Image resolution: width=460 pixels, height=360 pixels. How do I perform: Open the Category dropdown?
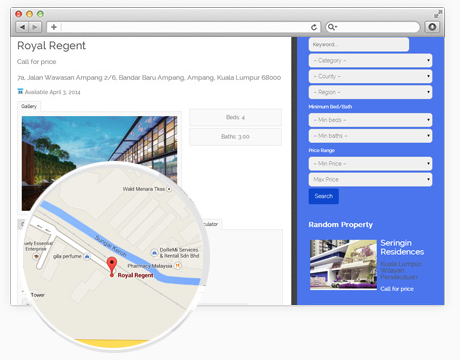[x=370, y=61]
